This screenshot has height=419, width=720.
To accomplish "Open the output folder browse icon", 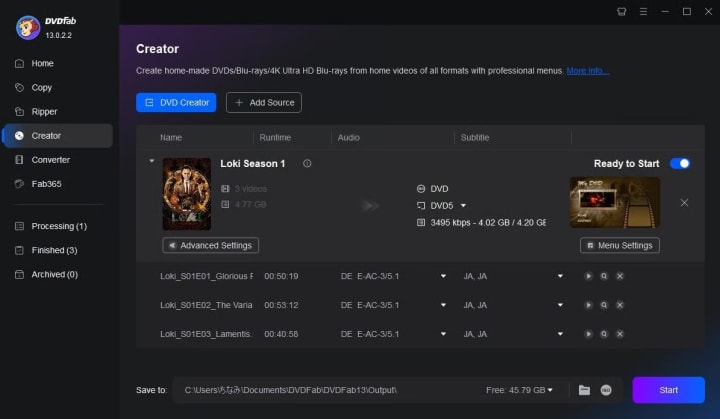I will point(584,390).
